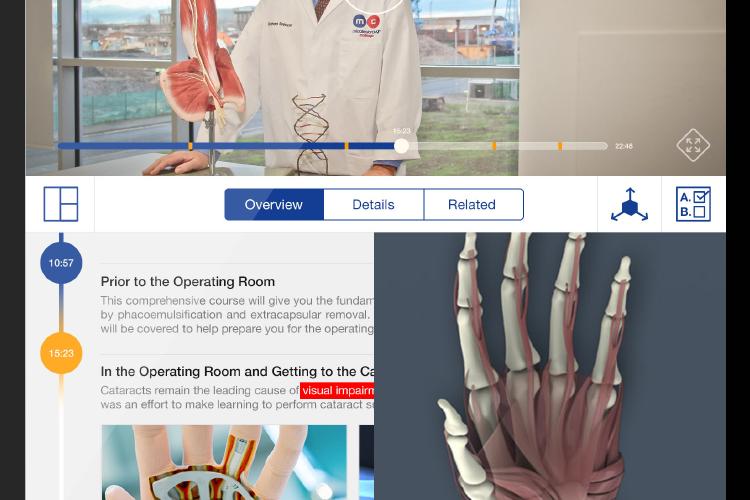Jump to second orange marker on progress bar
The height and width of the screenshot is (500, 750).
[346, 146]
